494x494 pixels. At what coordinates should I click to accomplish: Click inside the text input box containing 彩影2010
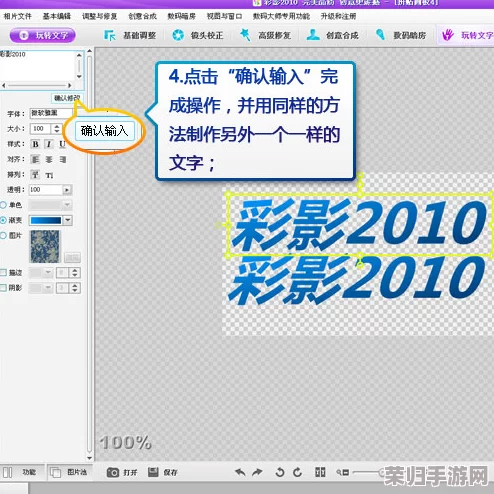(x=38, y=65)
